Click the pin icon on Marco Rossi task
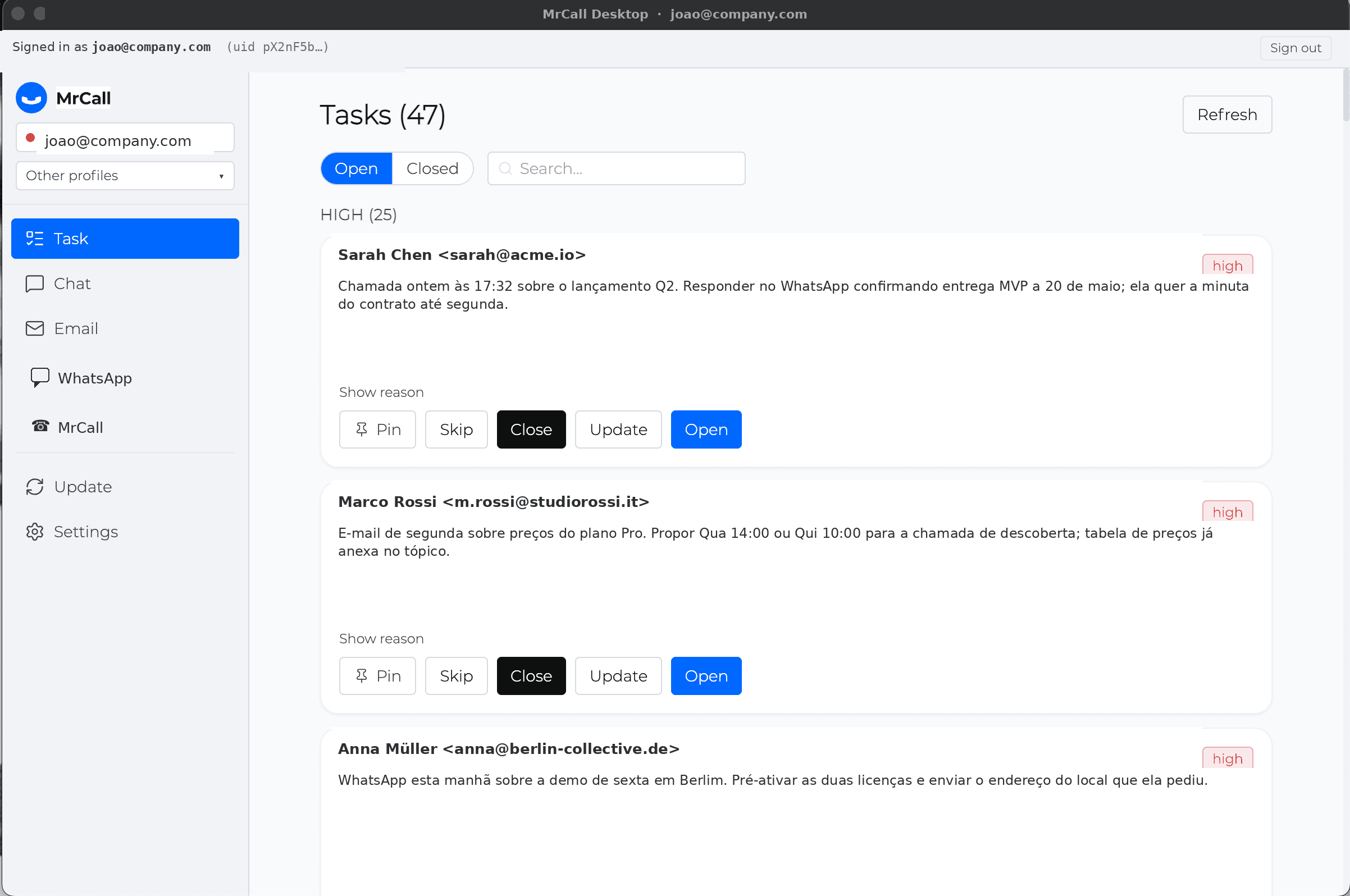The image size is (1350, 896). click(x=361, y=676)
